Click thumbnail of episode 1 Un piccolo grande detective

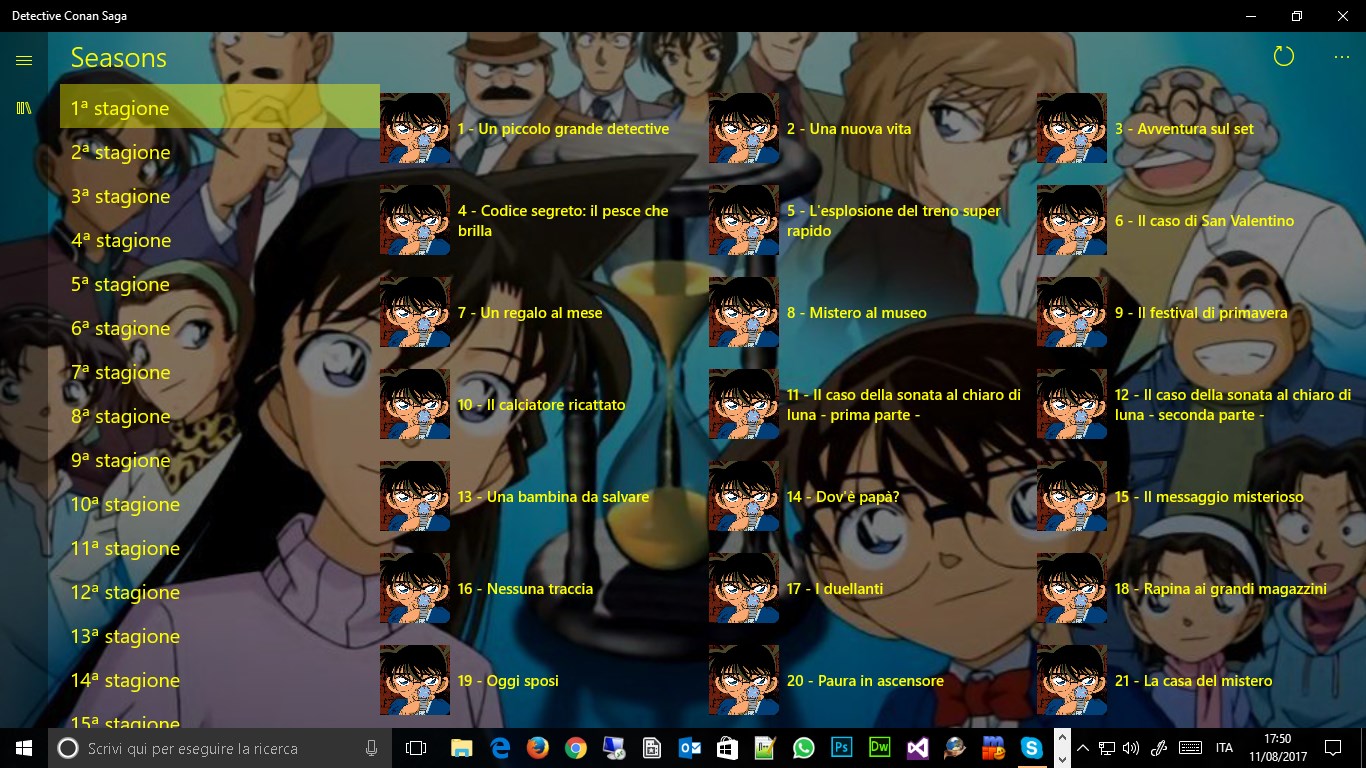415,128
